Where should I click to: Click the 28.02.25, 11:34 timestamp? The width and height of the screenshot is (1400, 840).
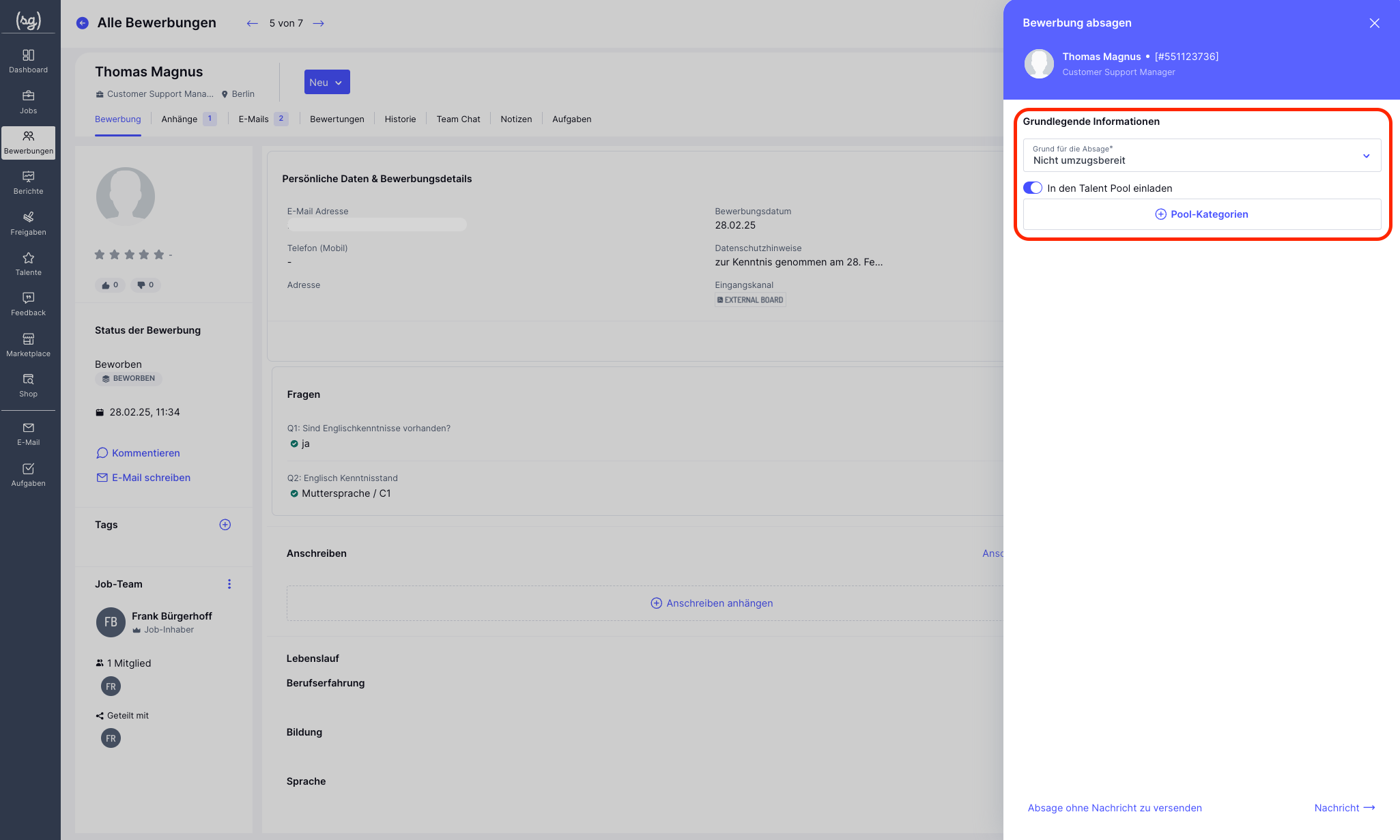[145, 412]
